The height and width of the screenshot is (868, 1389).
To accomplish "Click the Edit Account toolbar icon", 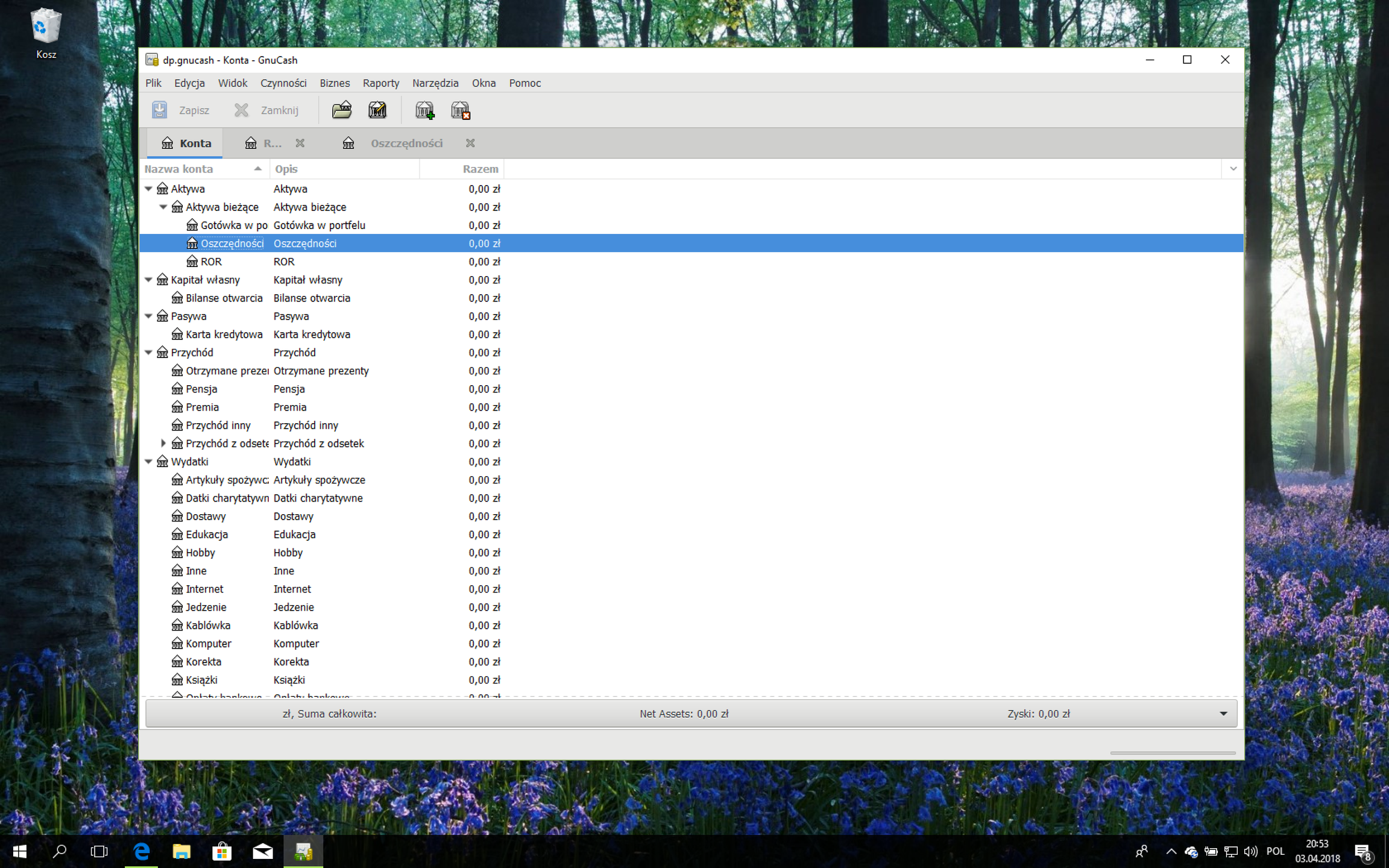I will (x=377, y=110).
